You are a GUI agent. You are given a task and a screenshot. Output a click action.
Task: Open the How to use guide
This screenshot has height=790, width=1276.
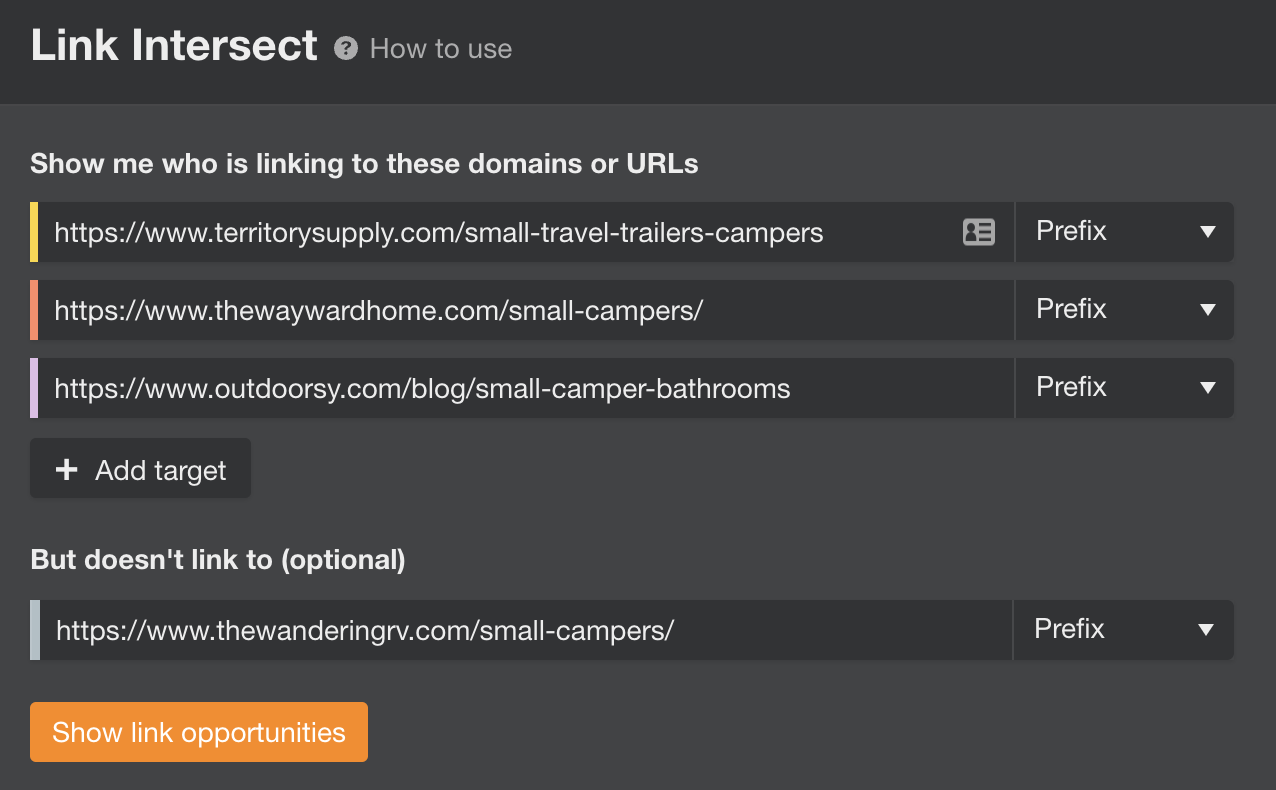click(440, 48)
